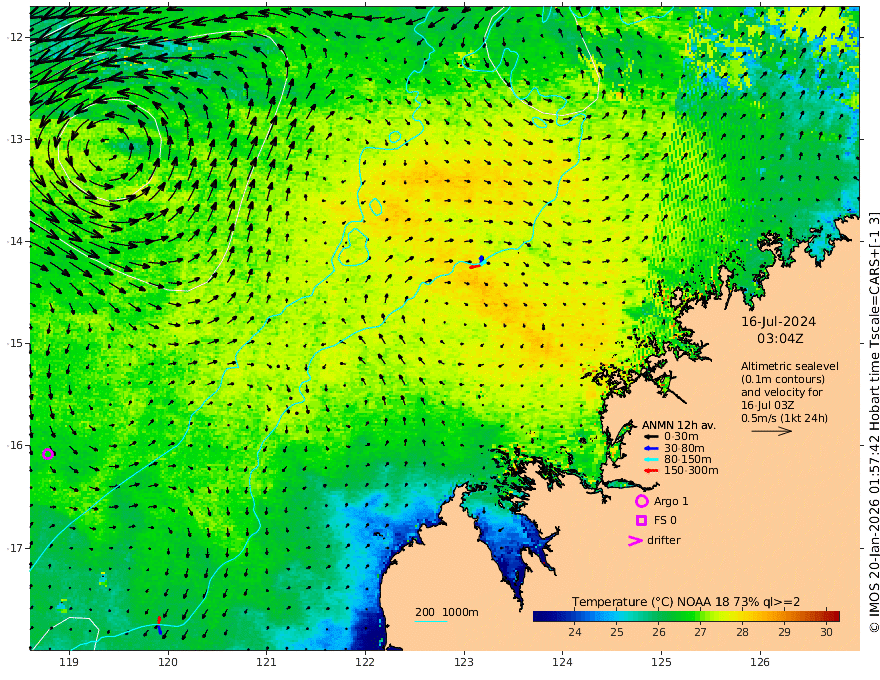The image size is (880, 680).
Task: Click the 'FS 0' legend label
Action: tap(665, 521)
